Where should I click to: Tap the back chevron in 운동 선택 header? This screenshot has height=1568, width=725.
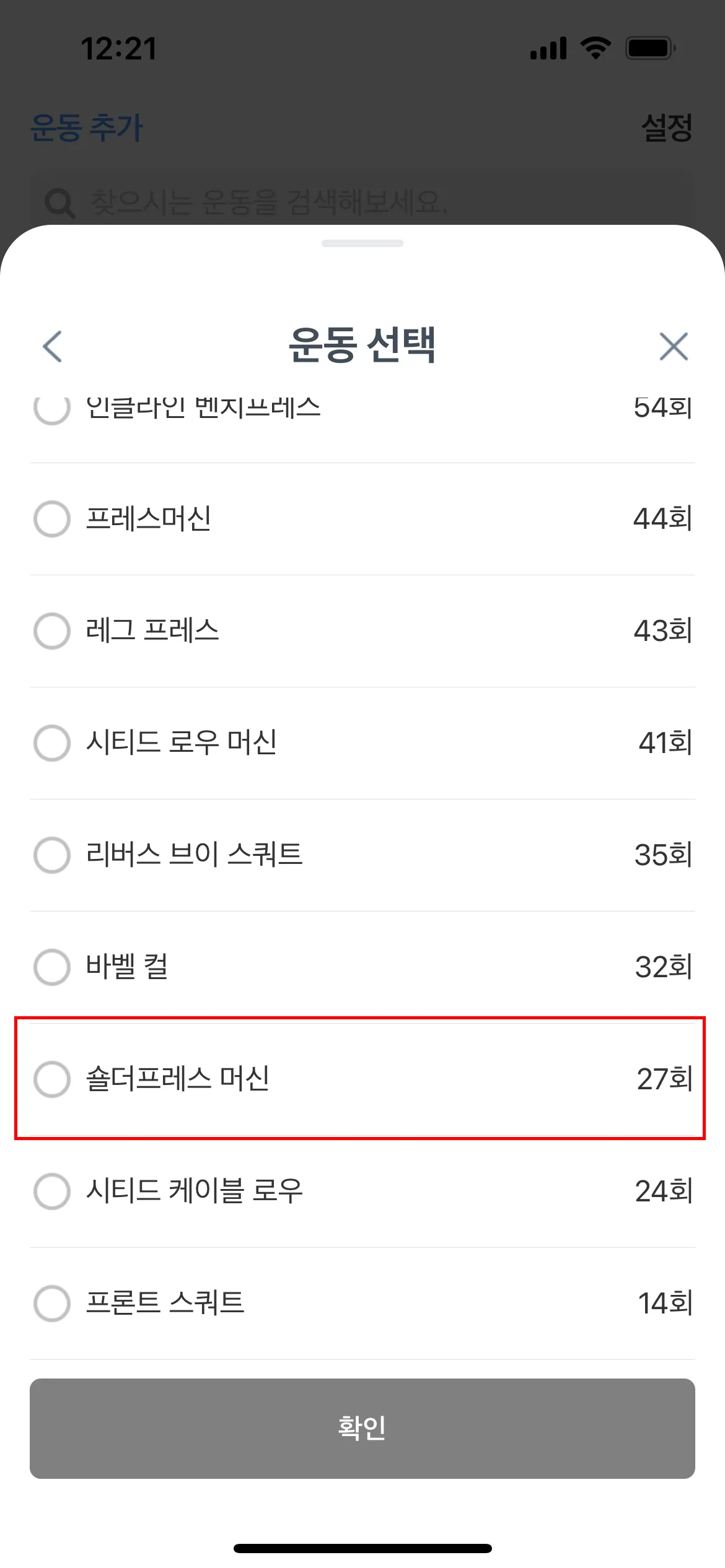point(53,346)
